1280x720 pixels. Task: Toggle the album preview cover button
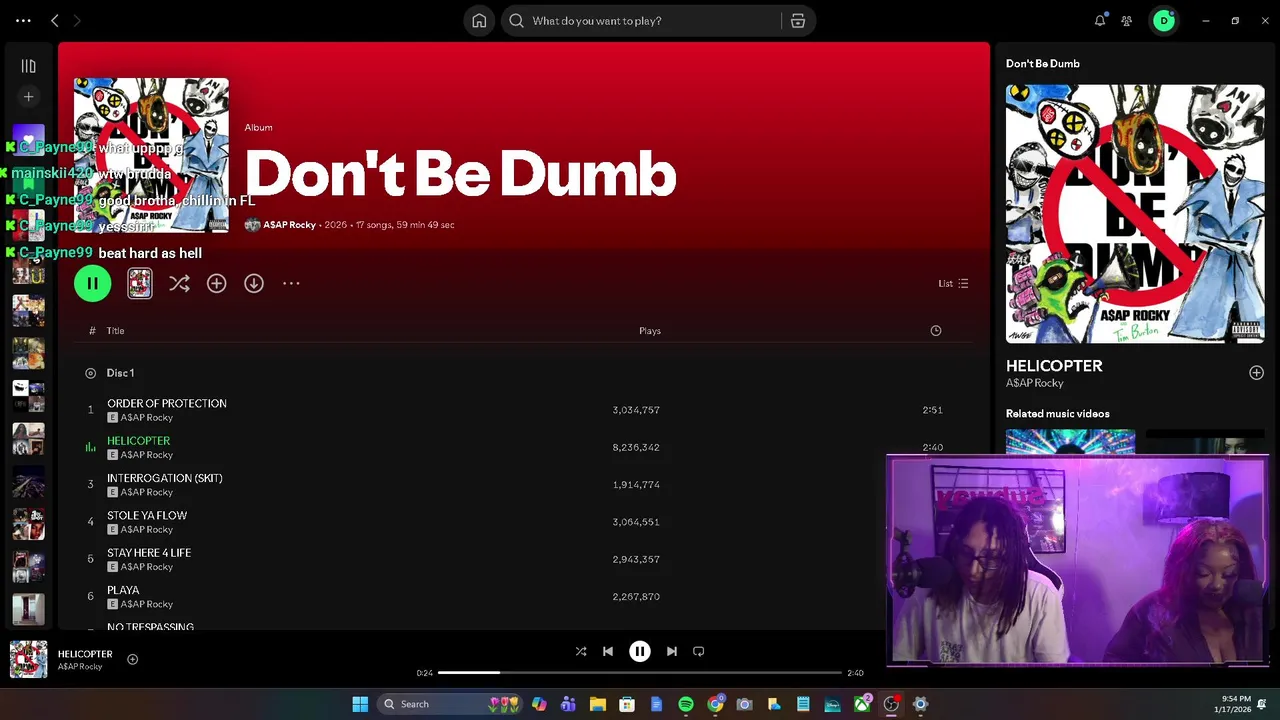click(140, 284)
